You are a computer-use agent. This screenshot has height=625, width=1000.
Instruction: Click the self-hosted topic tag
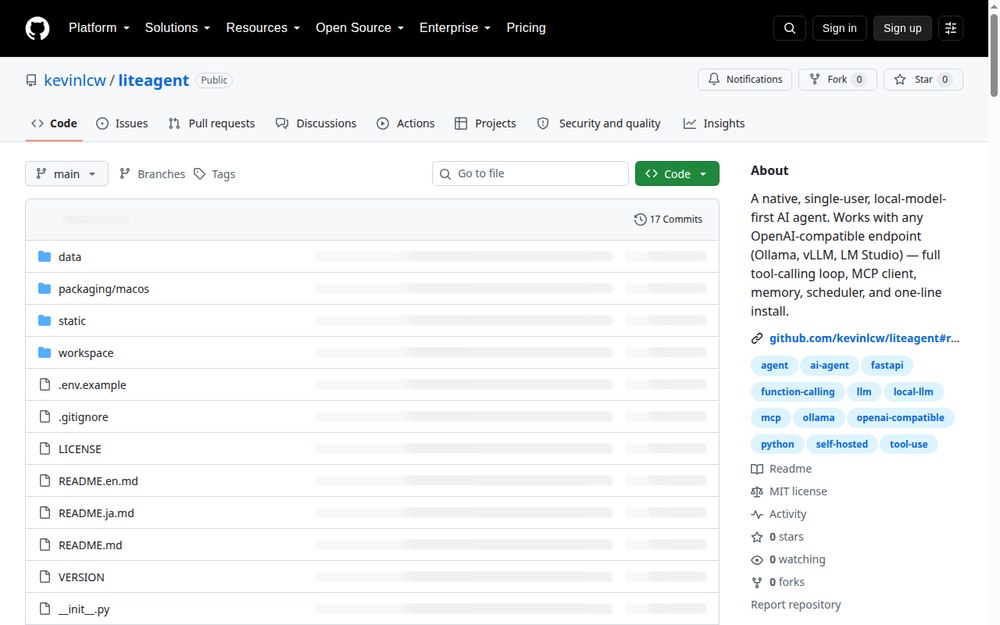tap(841, 444)
